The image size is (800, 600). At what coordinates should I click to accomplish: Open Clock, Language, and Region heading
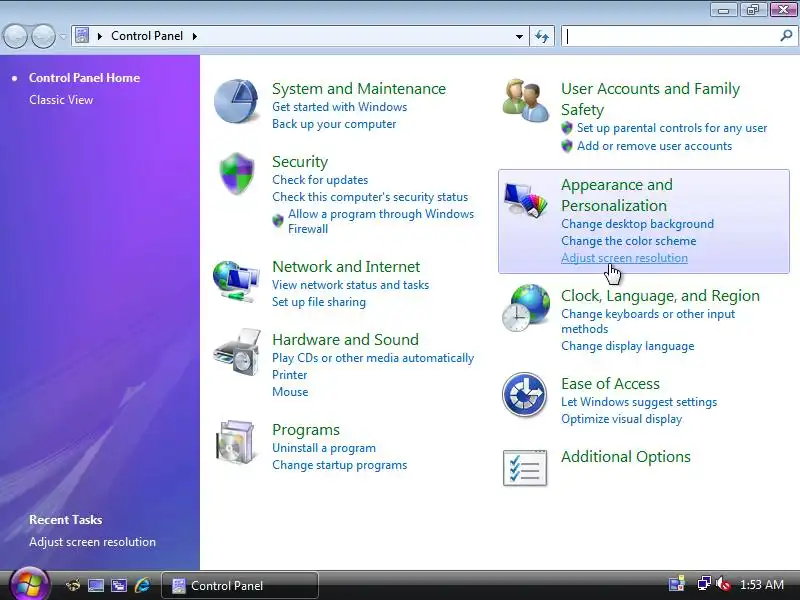tap(660, 296)
